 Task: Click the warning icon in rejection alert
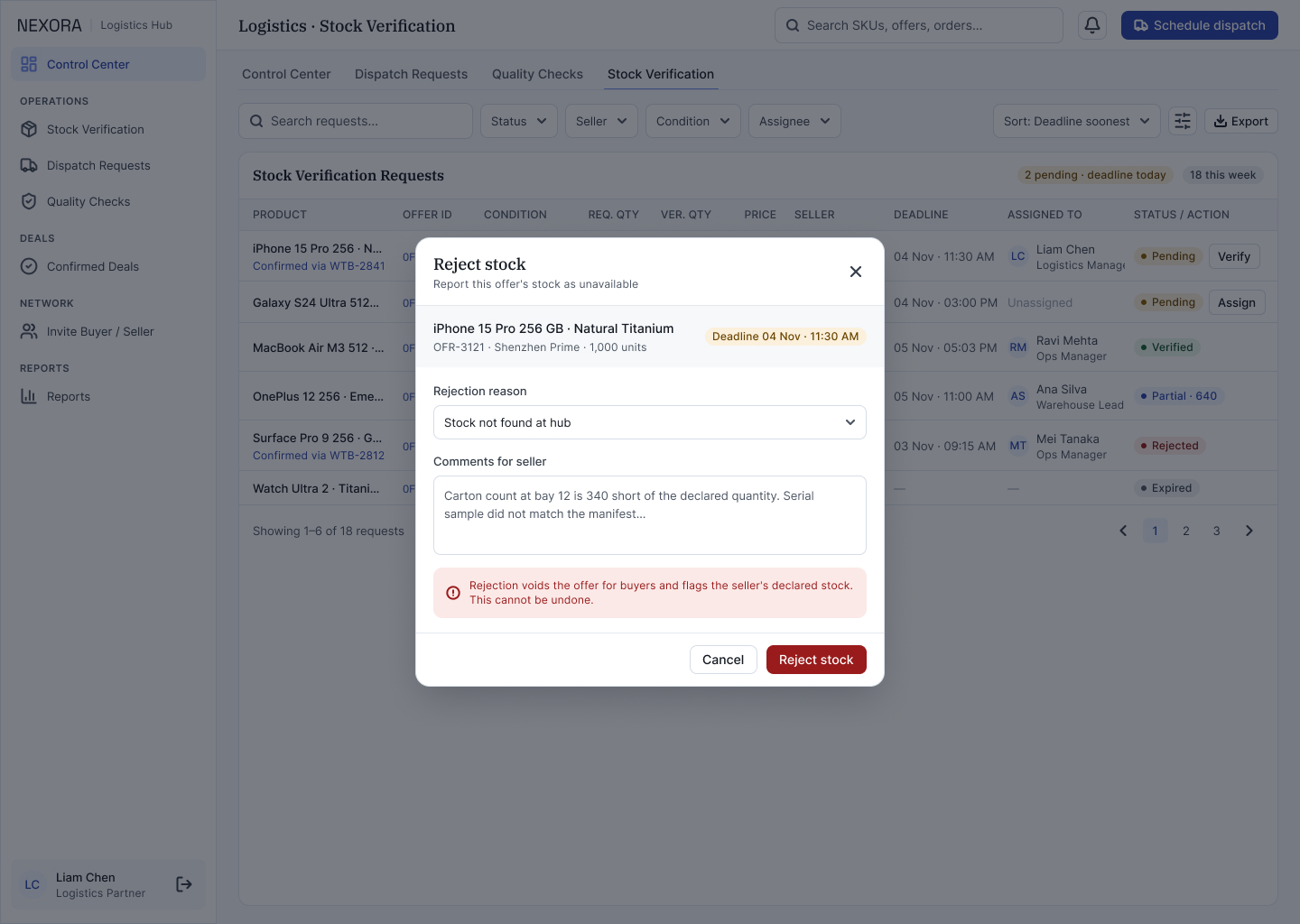click(453, 593)
